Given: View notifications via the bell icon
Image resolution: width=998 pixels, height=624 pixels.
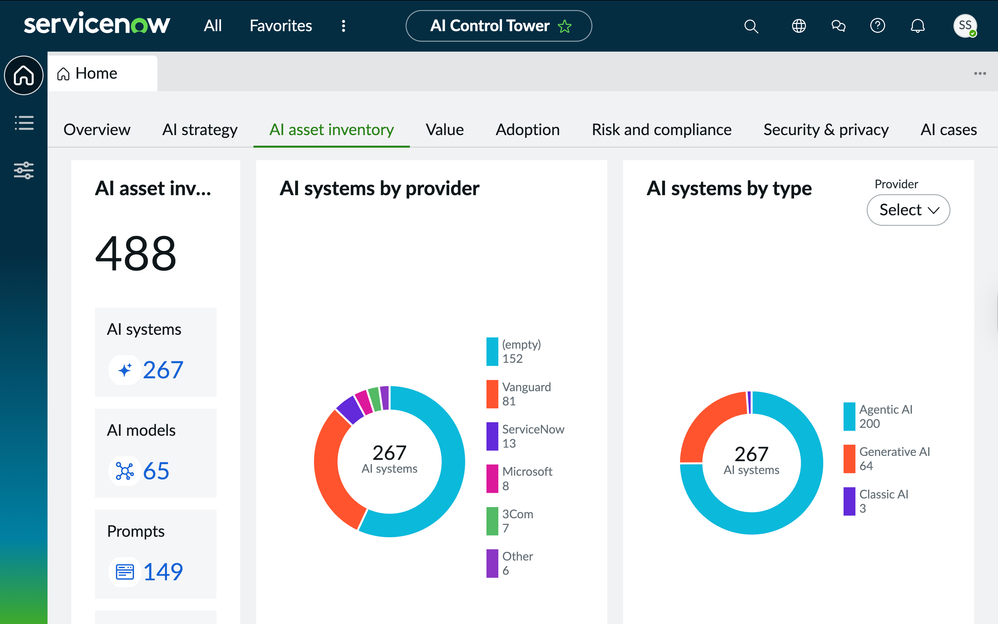Looking at the screenshot, I should pos(917,26).
